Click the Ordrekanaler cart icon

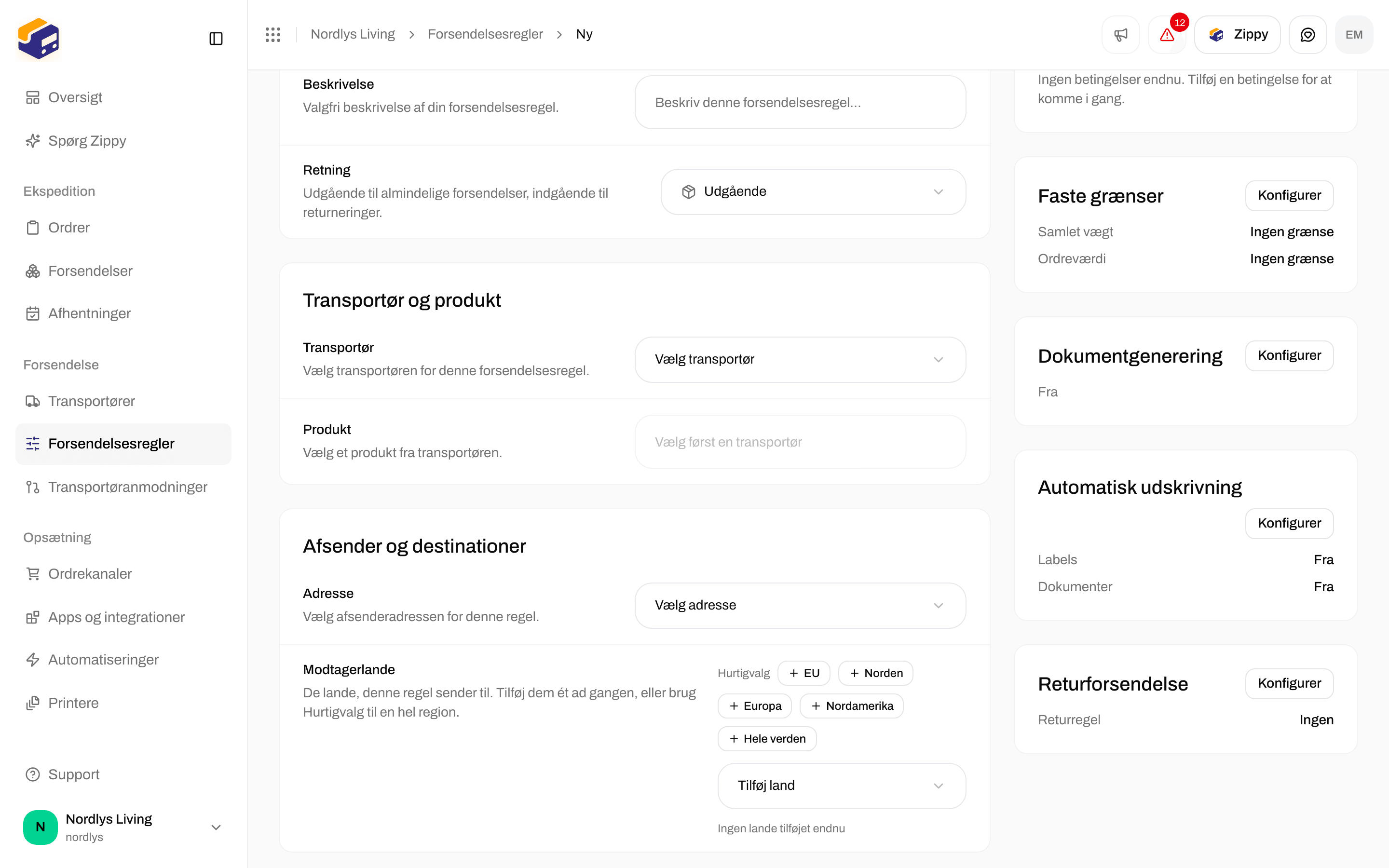tap(33, 573)
